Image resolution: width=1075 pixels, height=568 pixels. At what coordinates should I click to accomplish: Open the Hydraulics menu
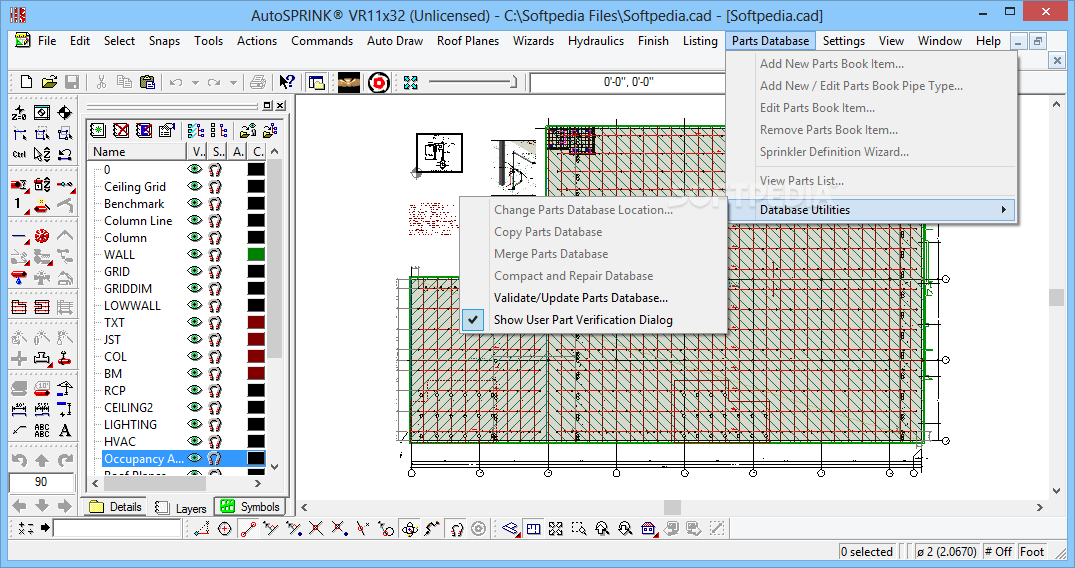[596, 40]
